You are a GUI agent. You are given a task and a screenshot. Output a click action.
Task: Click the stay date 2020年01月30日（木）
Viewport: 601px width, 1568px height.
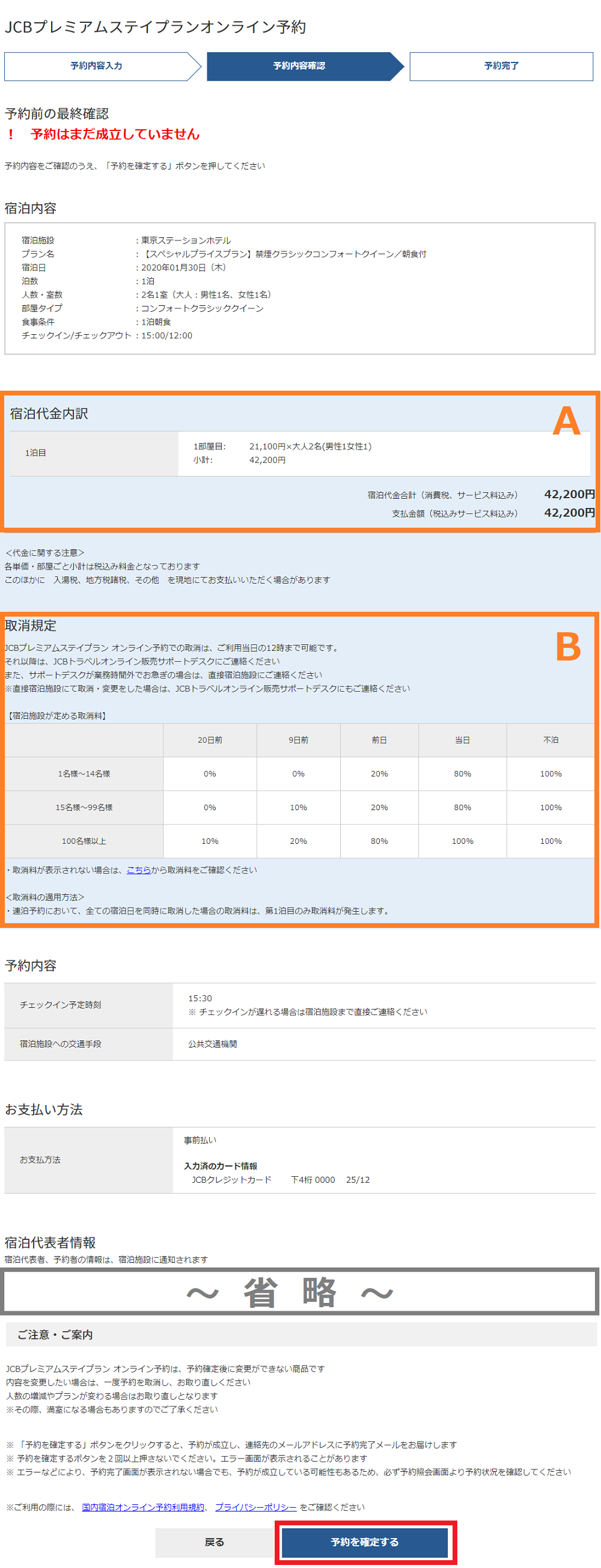coord(184,267)
